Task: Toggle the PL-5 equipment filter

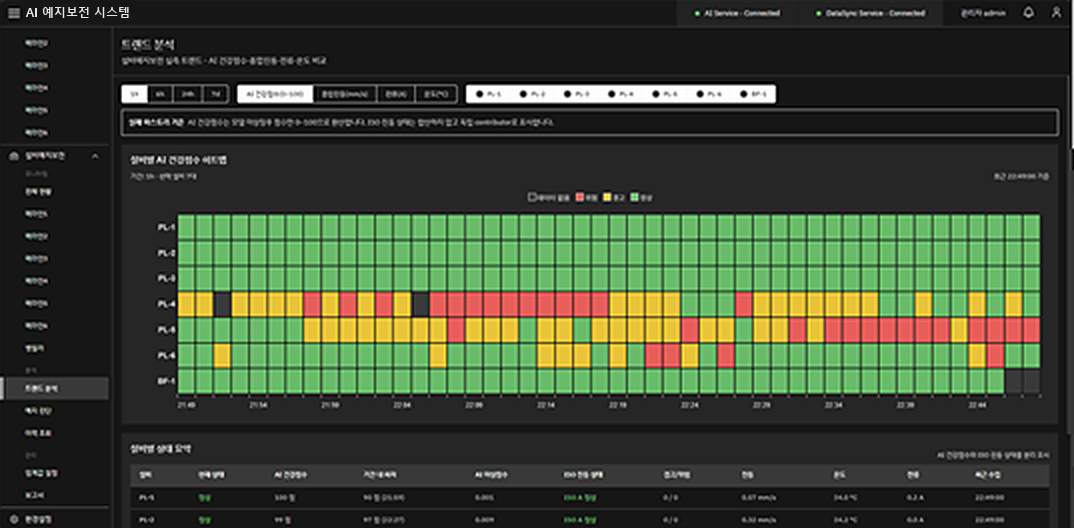Action: tap(666, 94)
